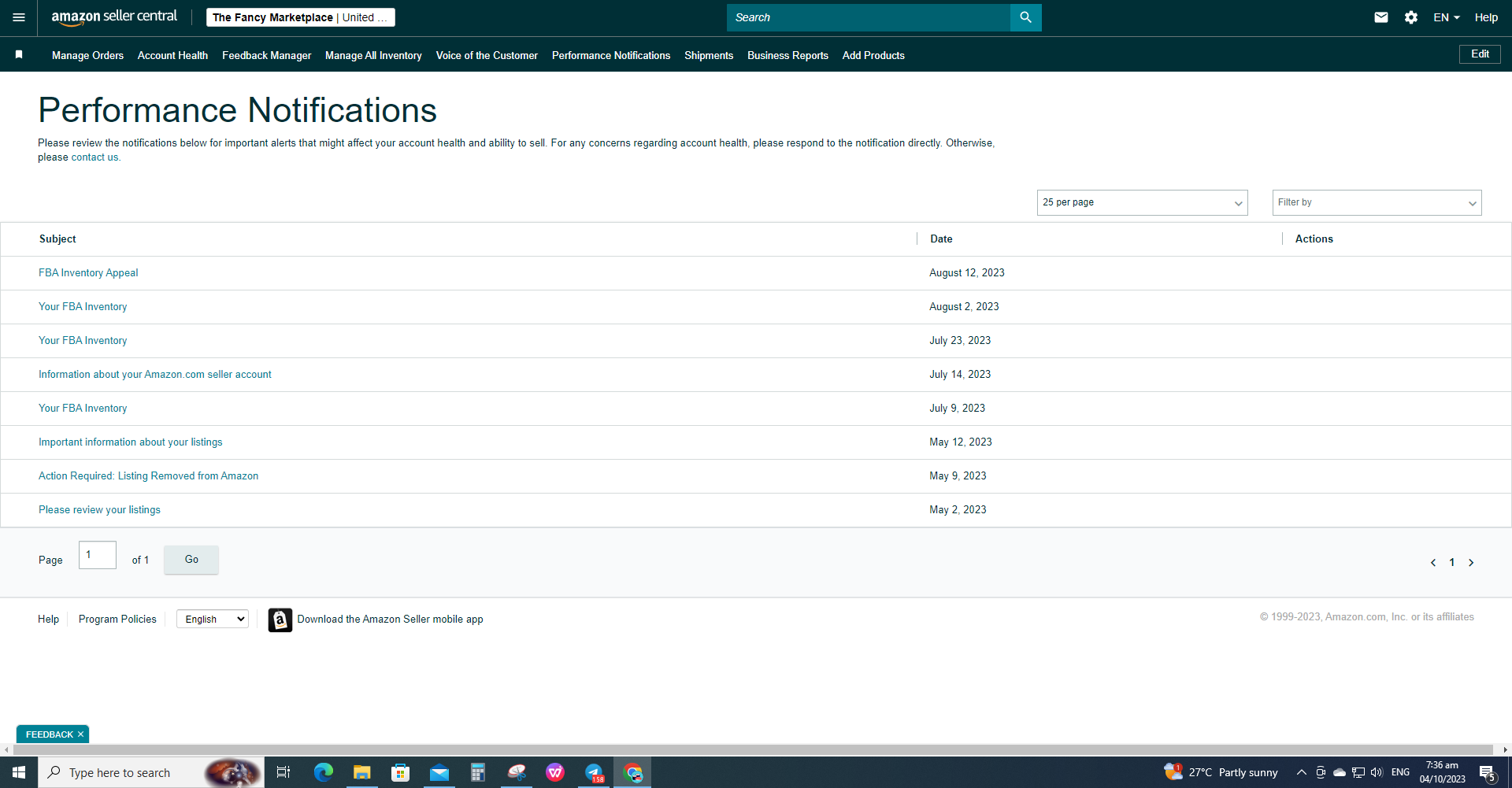Expand the Filter by dropdown
Image resolution: width=1512 pixels, height=788 pixels.
1377,202
